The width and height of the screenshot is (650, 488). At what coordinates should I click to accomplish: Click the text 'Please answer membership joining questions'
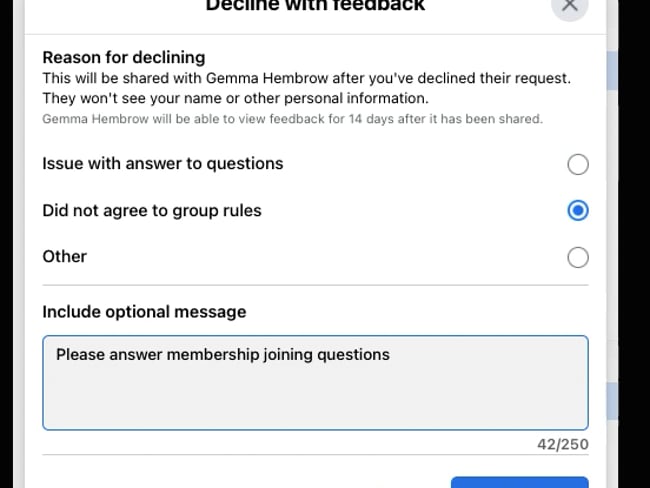click(222, 354)
